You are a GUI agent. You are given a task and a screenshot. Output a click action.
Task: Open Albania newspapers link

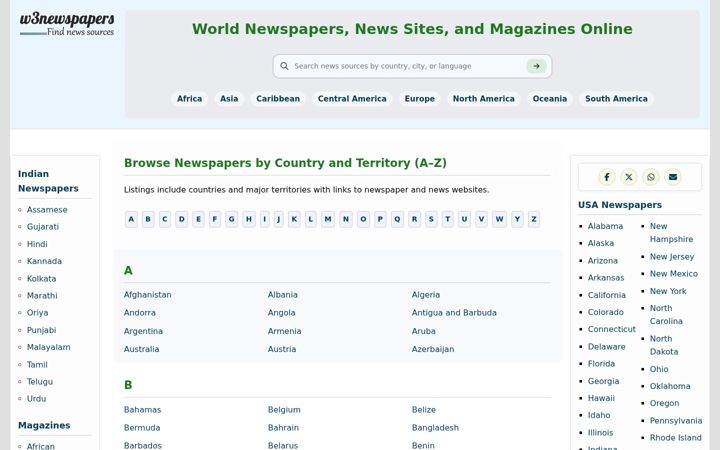click(x=282, y=295)
